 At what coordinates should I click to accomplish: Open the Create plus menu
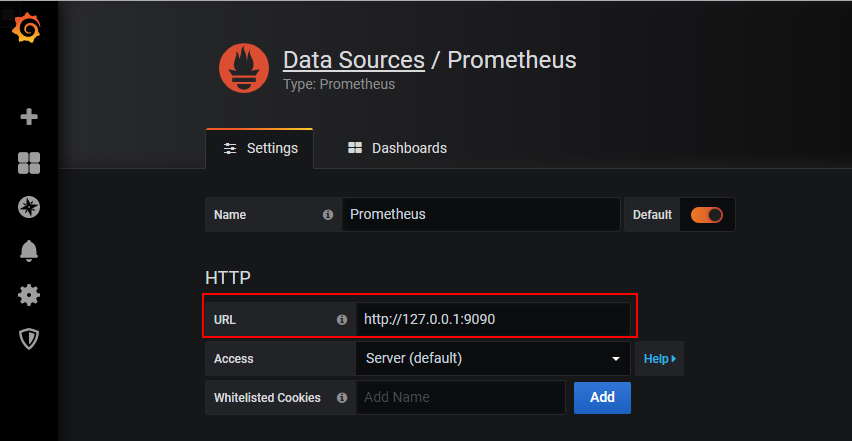click(x=29, y=117)
